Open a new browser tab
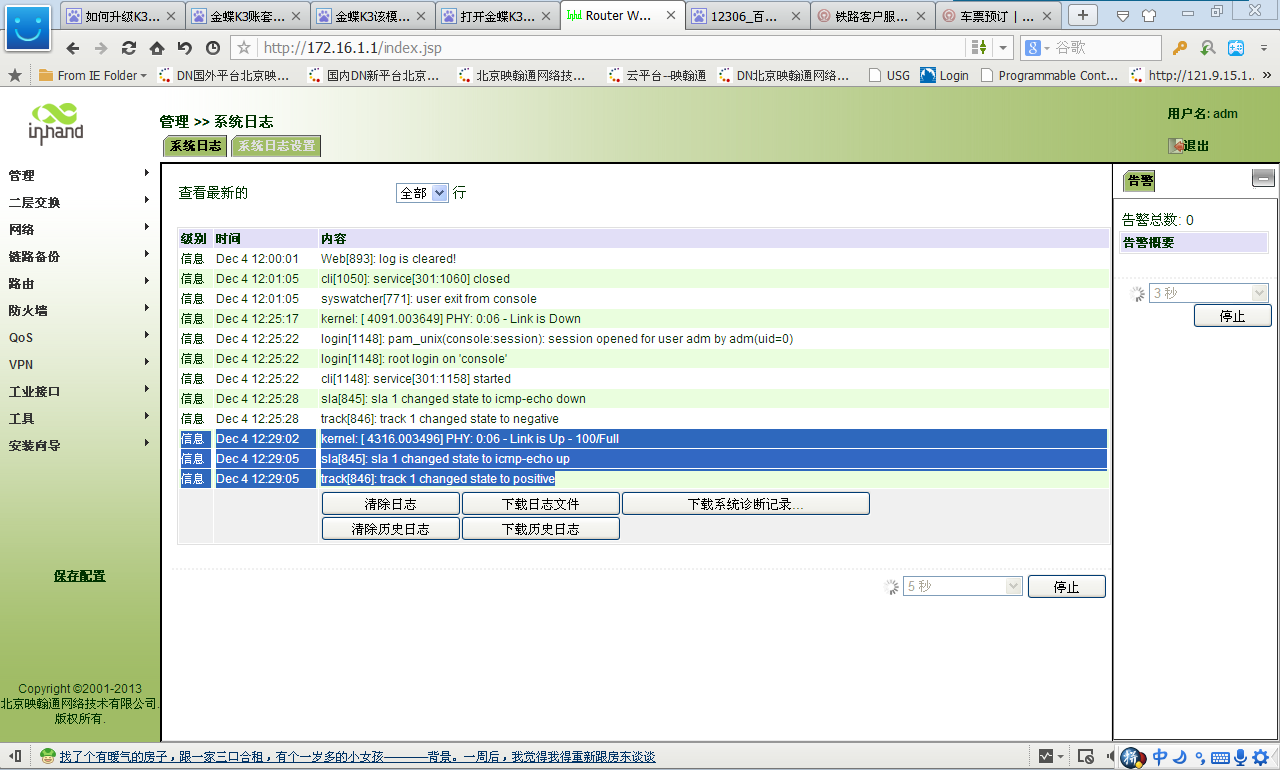The image size is (1280, 770). point(1083,15)
